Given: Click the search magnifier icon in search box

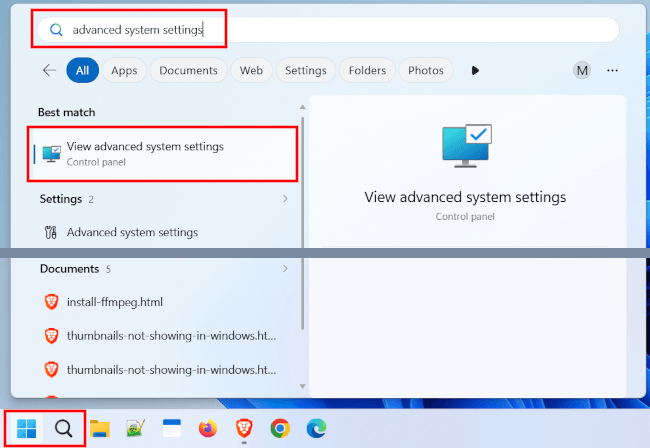Looking at the screenshot, I should pyautogui.click(x=56, y=30).
